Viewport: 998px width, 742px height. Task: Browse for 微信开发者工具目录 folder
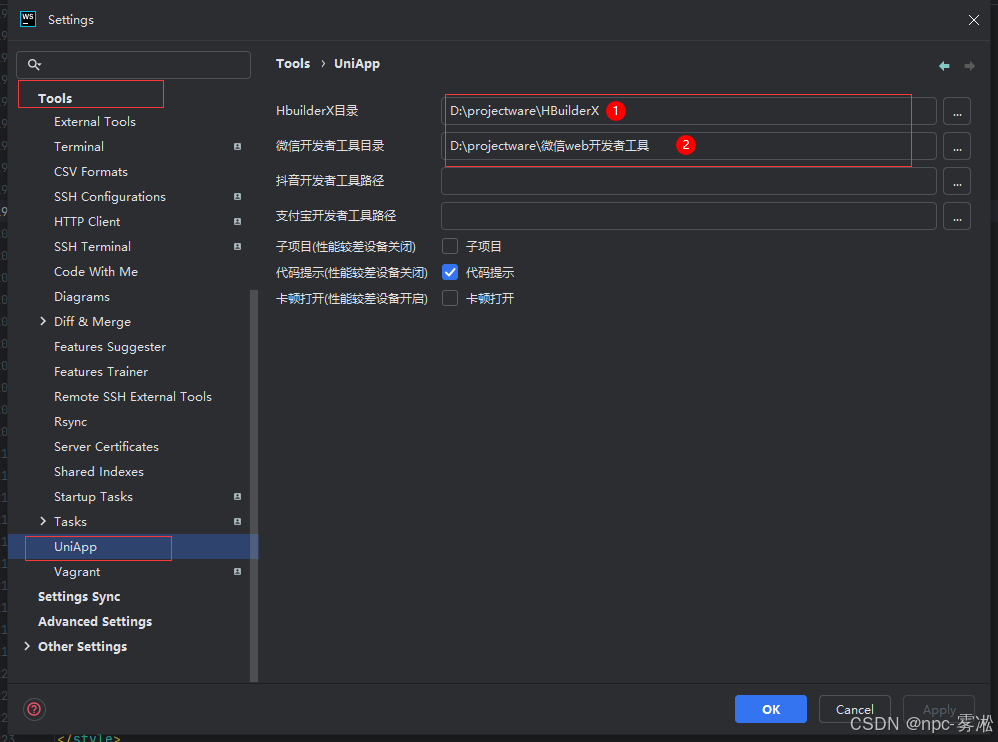957,146
